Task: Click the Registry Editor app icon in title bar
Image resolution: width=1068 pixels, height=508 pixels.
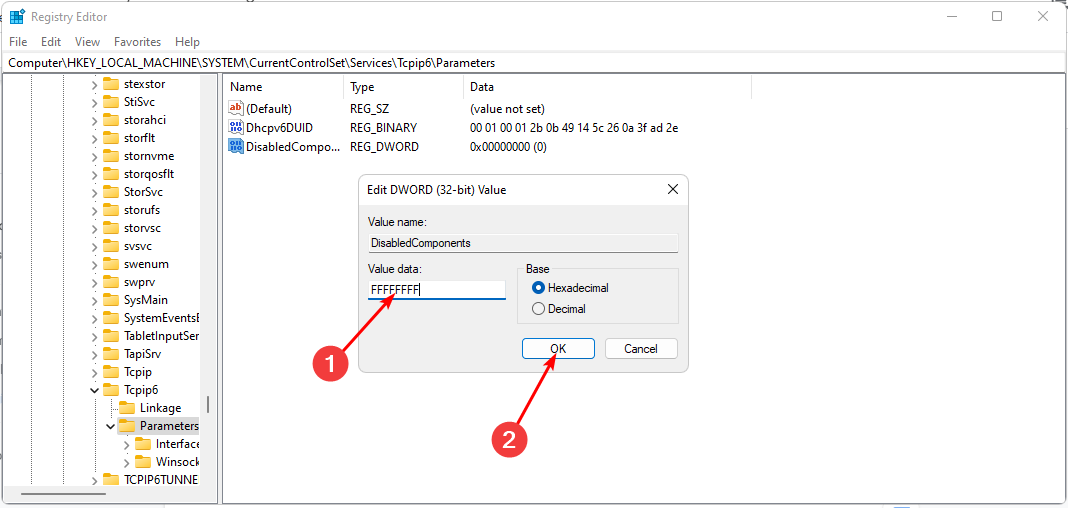Action: click(x=17, y=17)
